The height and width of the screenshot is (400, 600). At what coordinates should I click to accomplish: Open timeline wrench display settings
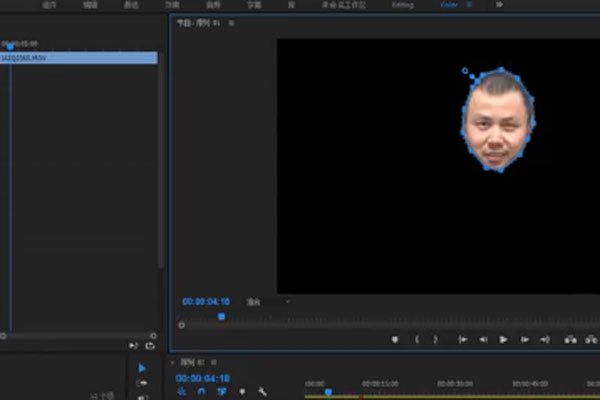pos(262,392)
